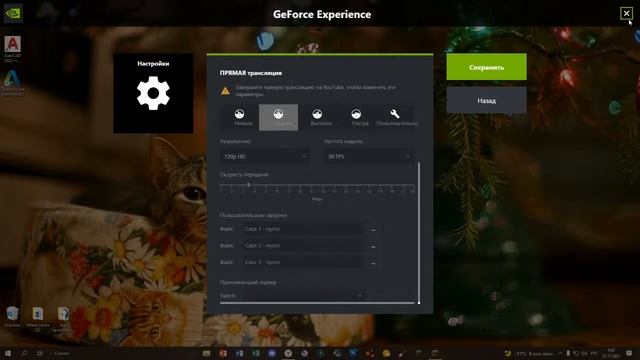Viewport: 640px width, 360px height.
Task: Open the notification center icon
Action: (629, 353)
